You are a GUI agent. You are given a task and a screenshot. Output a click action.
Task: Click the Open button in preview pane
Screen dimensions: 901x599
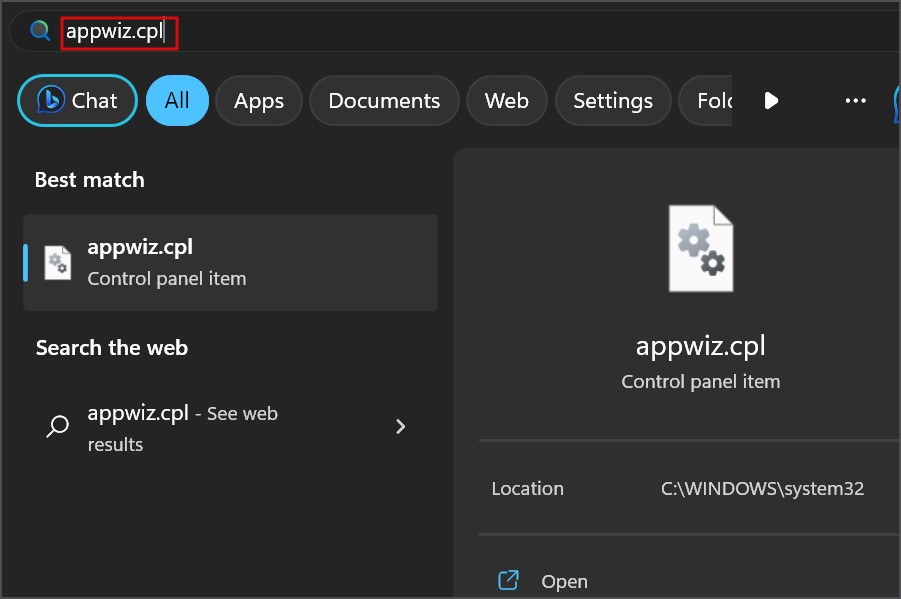click(x=564, y=581)
